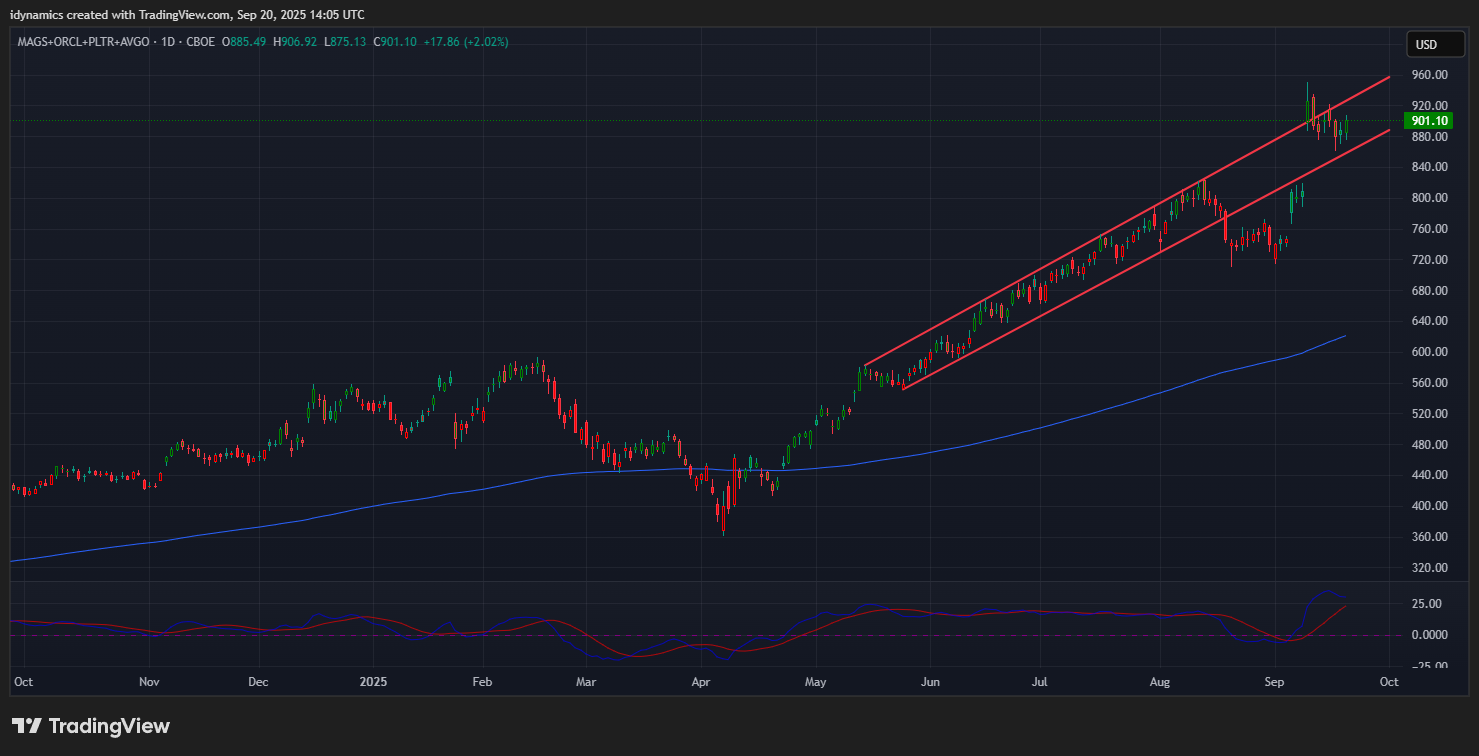Open the USD currency selector
The width and height of the screenshot is (1479, 756).
click(x=1426, y=45)
